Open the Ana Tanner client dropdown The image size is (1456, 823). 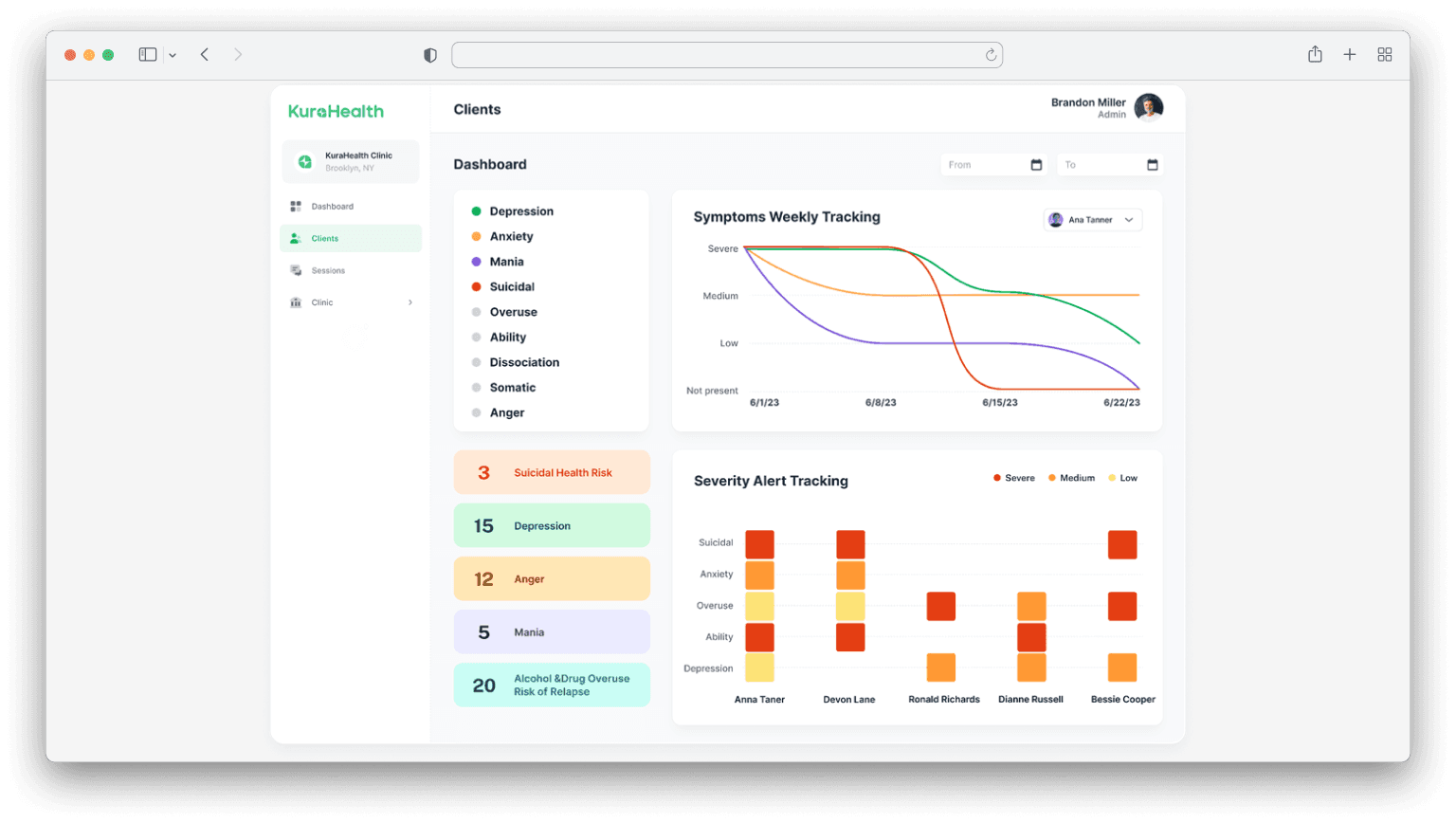(x=1092, y=220)
